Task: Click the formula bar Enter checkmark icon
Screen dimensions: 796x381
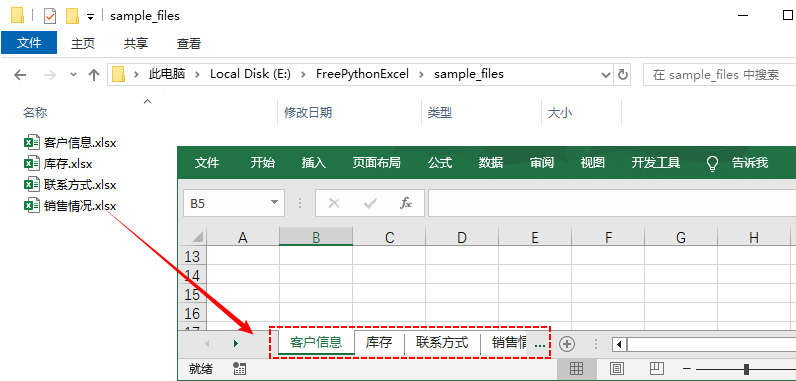Action: point(370,203)
